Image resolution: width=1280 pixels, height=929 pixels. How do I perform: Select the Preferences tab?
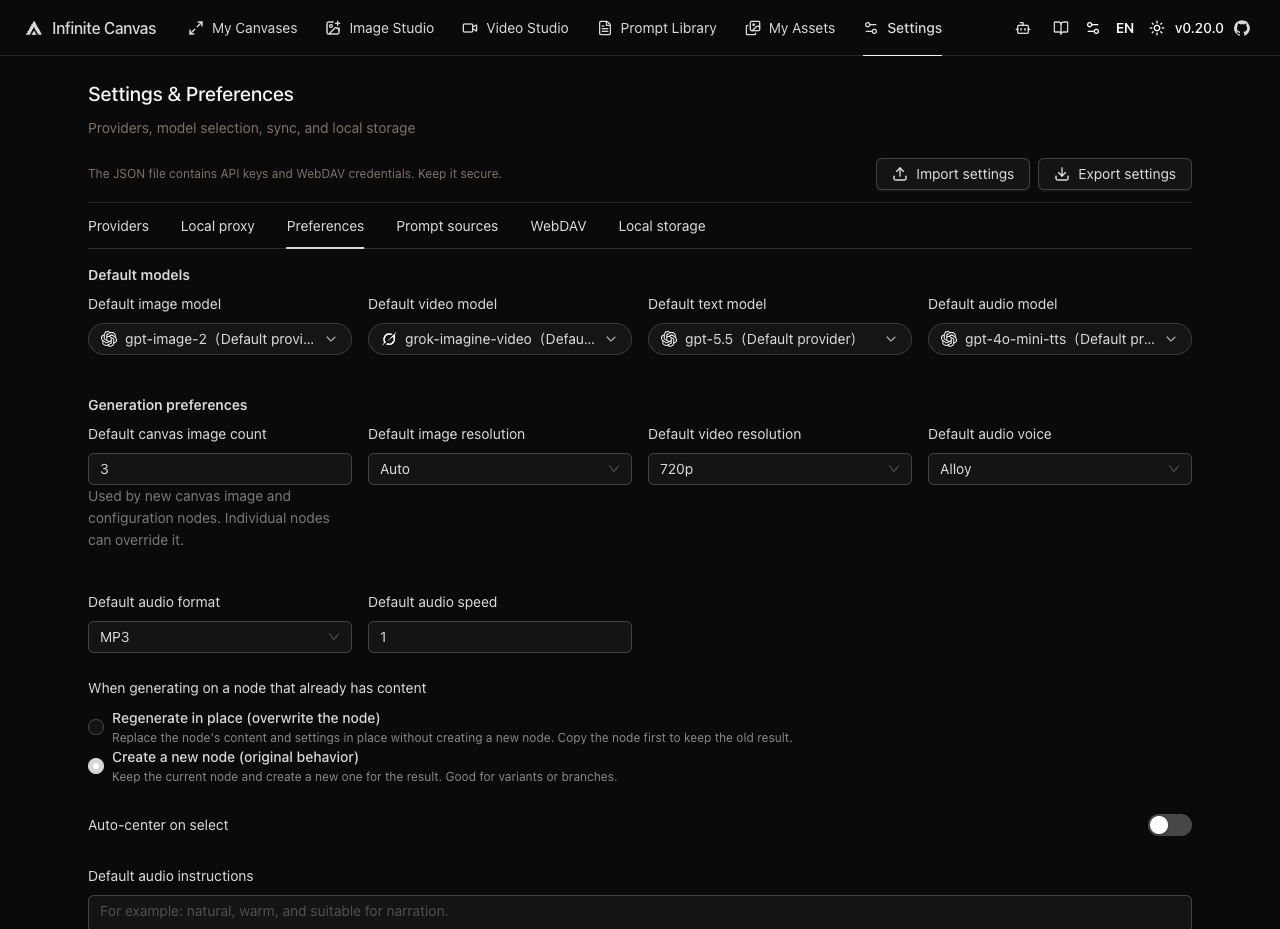click(x=325, y=226)
